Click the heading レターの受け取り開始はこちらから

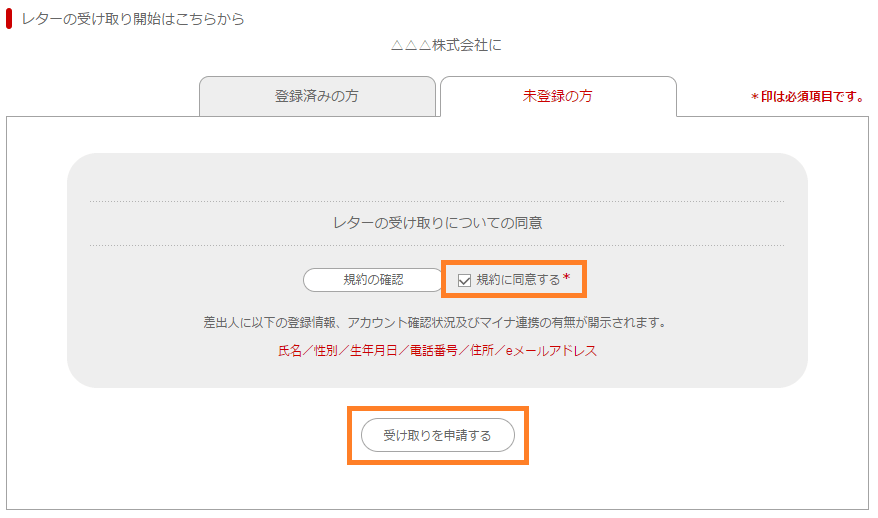coord(133,19)
